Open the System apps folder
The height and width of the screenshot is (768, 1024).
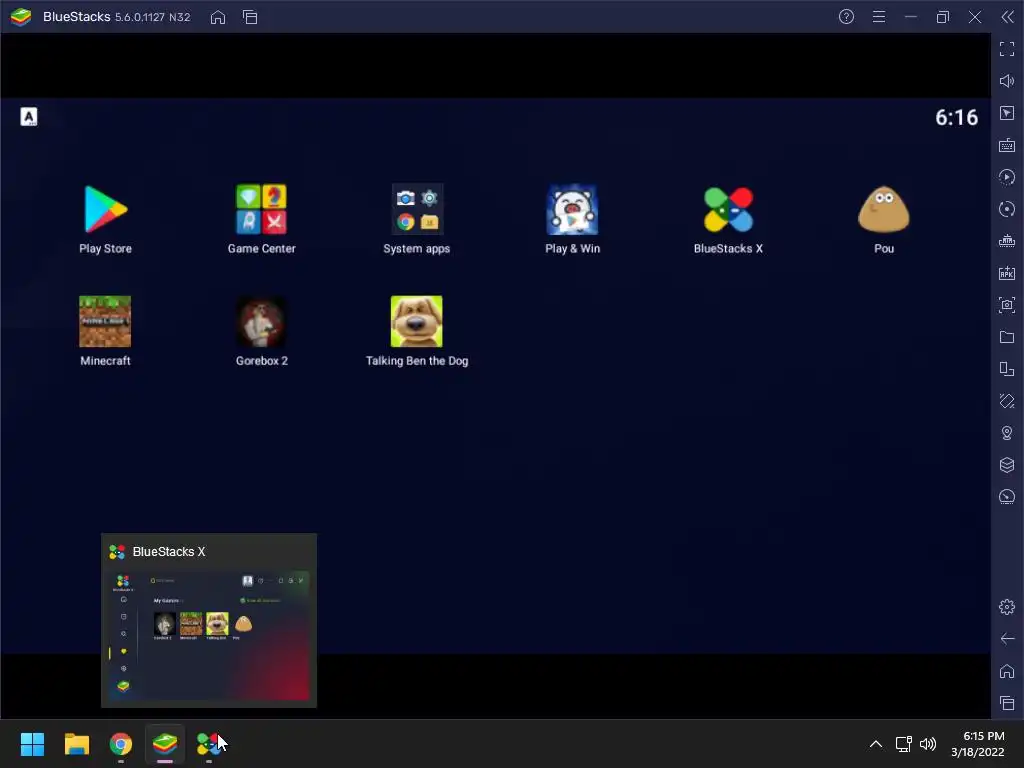click(417, 210)
